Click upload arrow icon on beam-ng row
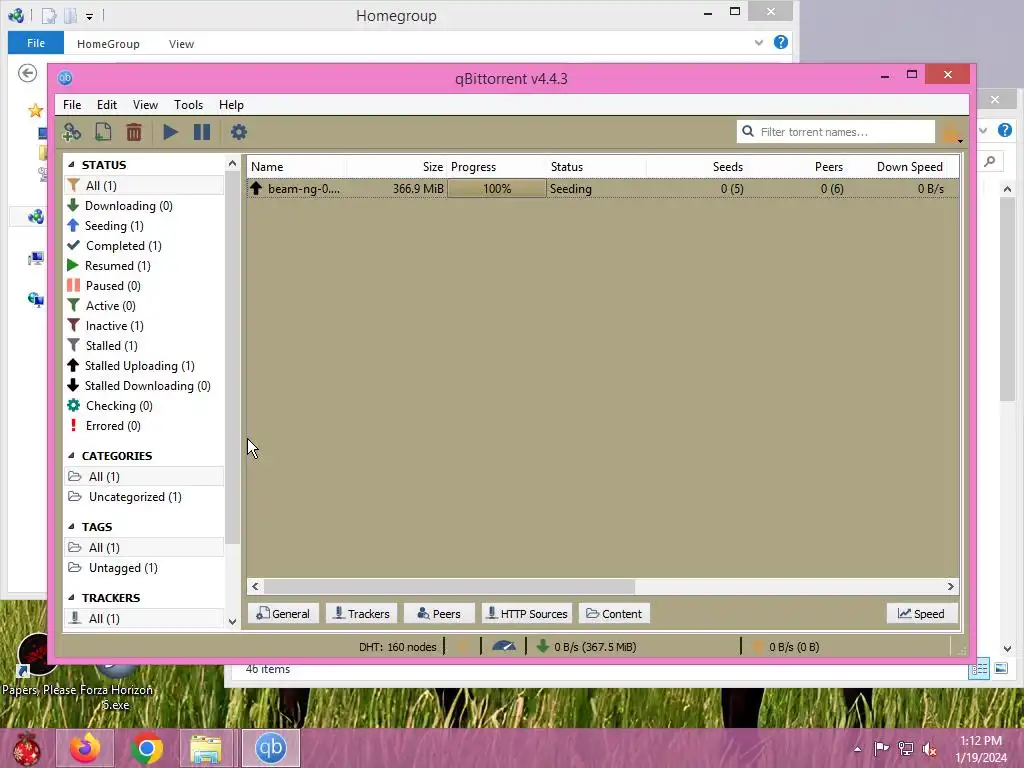The width and height of the screenshot is (1024, 768). pyautogui.click(x=256, y=188)
